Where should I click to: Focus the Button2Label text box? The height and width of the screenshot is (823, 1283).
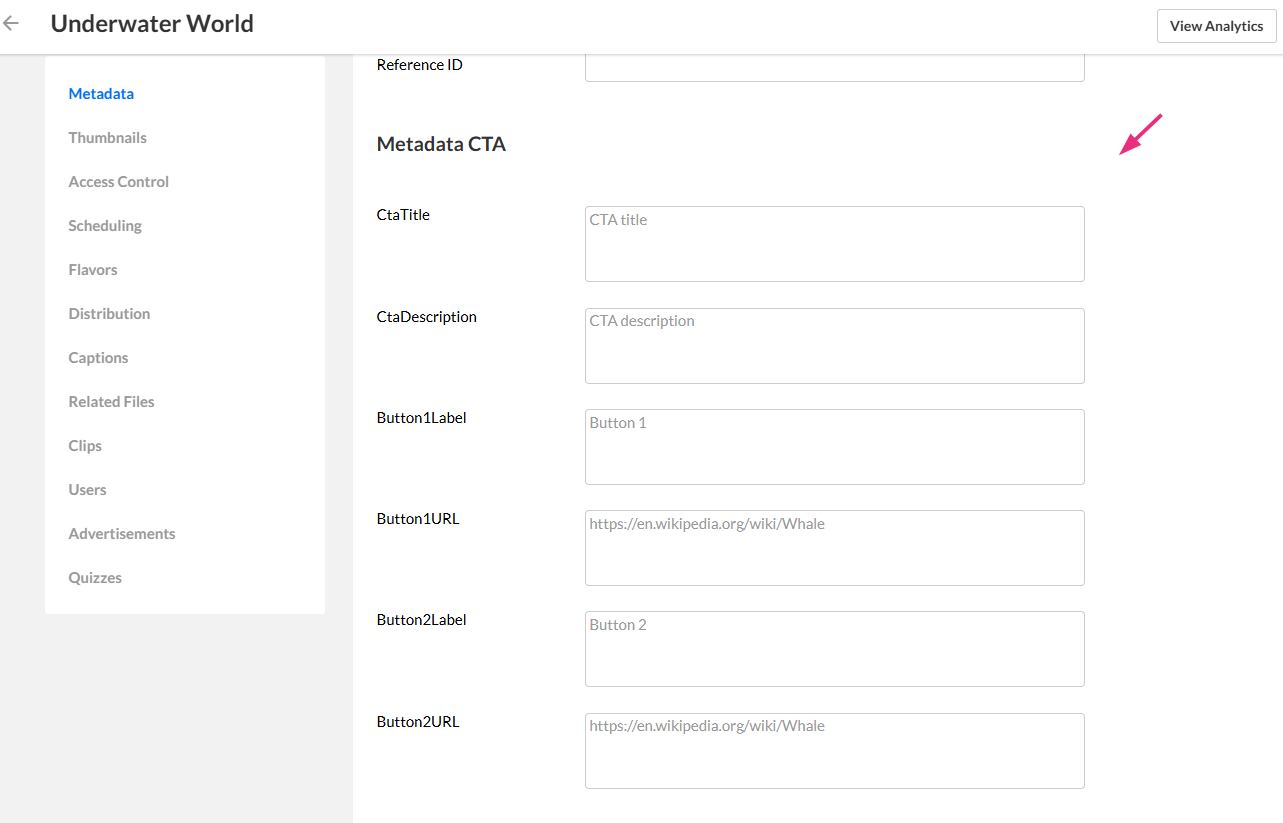click(x=834, y=649)
